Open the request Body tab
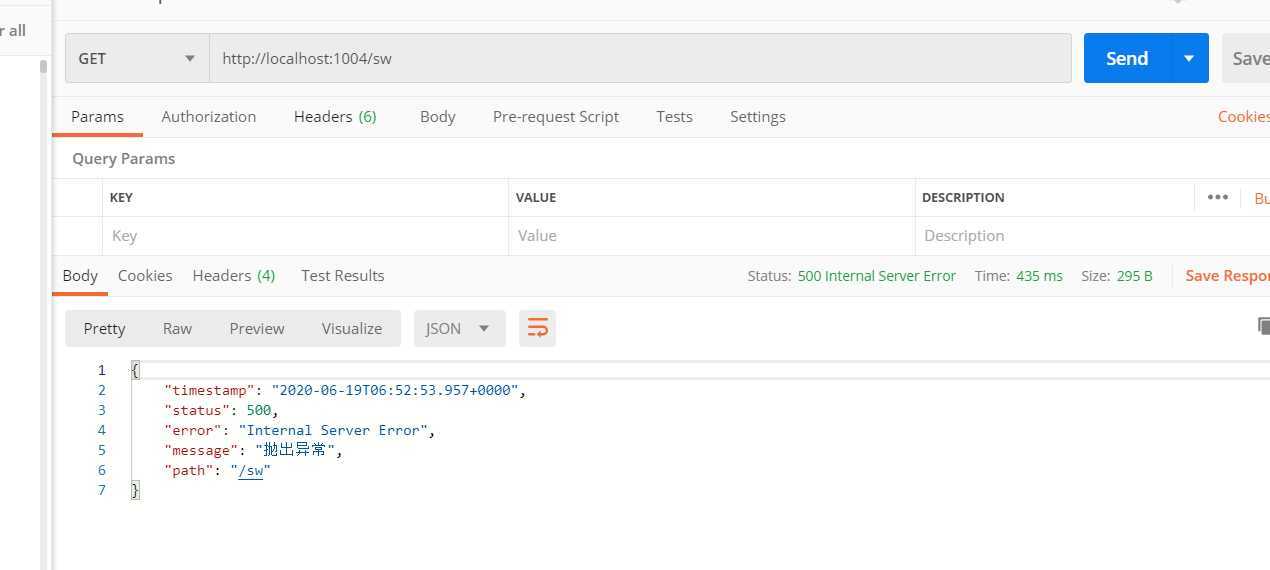Viewport: 1270px width, 570px height. tap(438, 117)
